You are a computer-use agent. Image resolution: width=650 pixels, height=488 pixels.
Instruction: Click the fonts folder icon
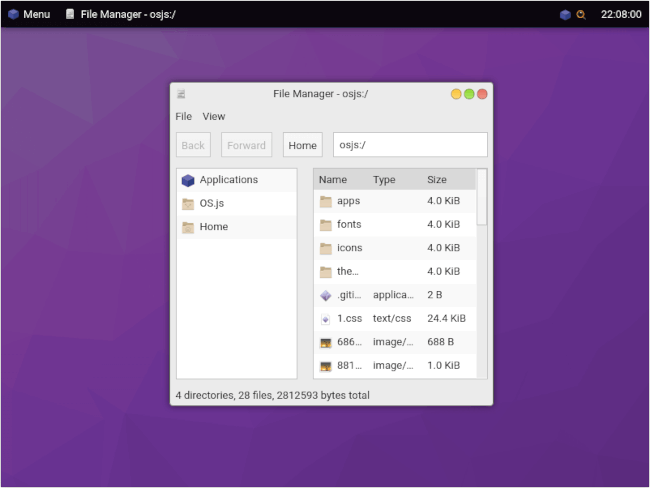pos(325,225)
